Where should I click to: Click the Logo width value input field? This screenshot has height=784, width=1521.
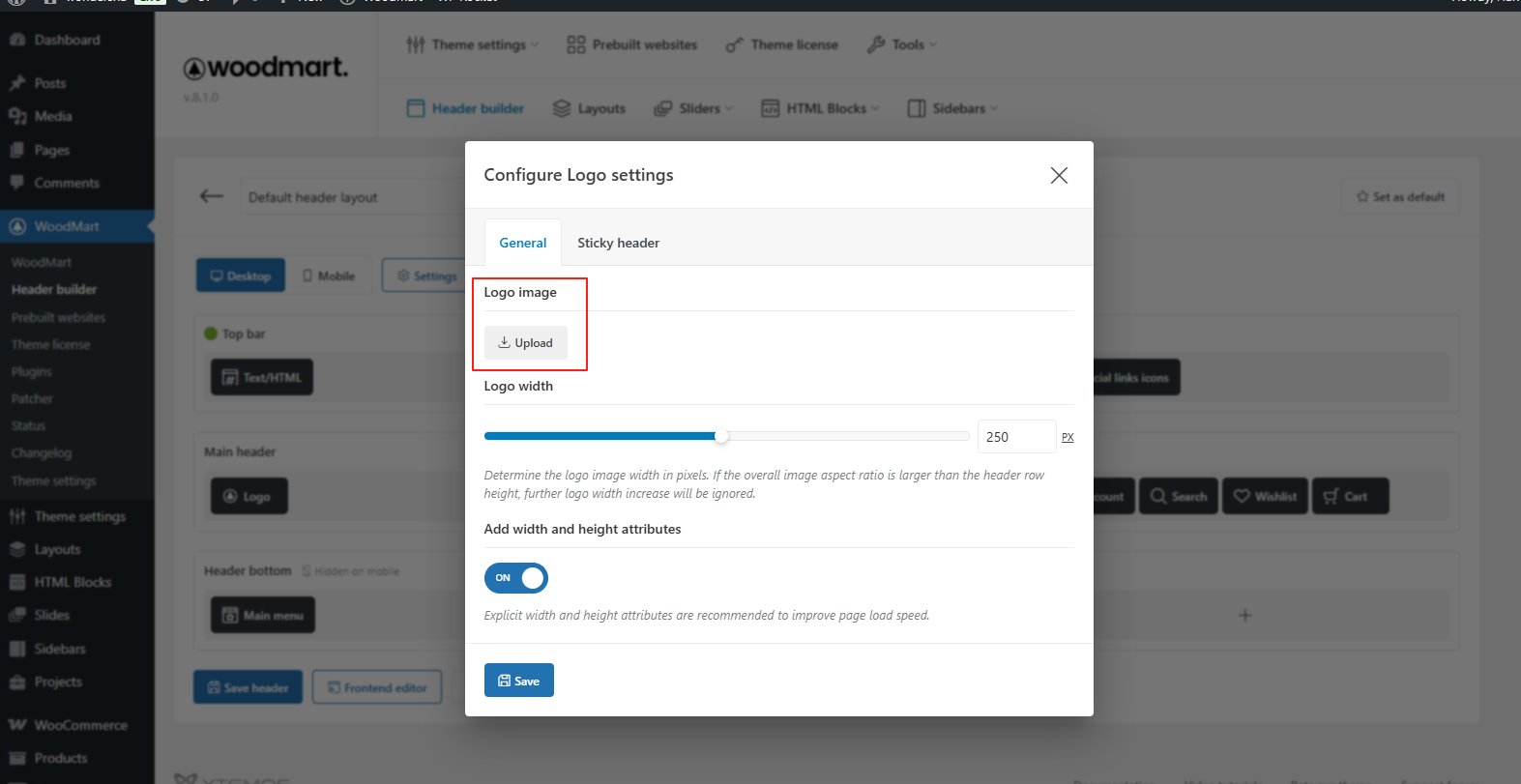pos(1015,437)
